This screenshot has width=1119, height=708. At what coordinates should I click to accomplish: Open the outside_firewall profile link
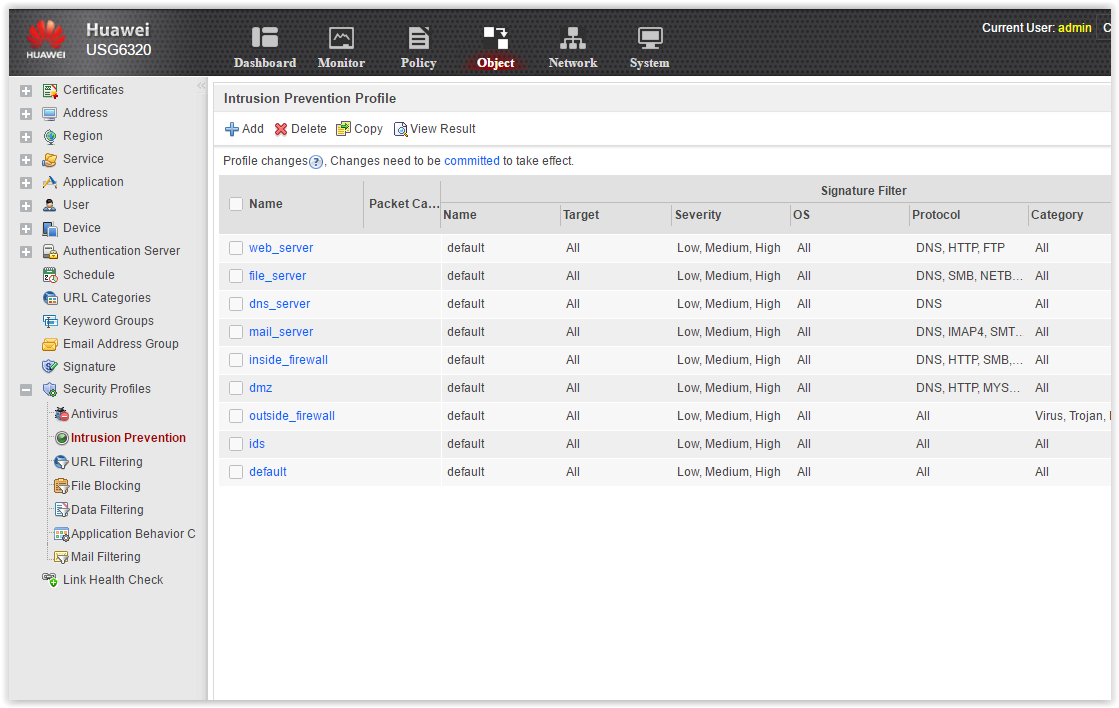292,415
